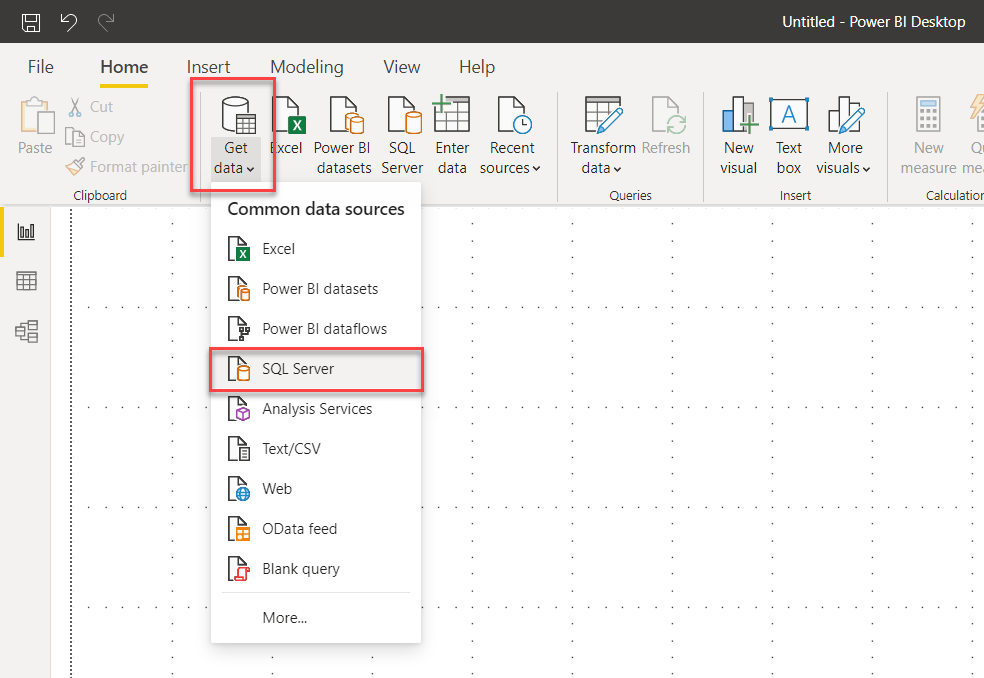Click Power BI datasets ribbon button
This screenshot has height=678, width=984.
pos(343,135)
